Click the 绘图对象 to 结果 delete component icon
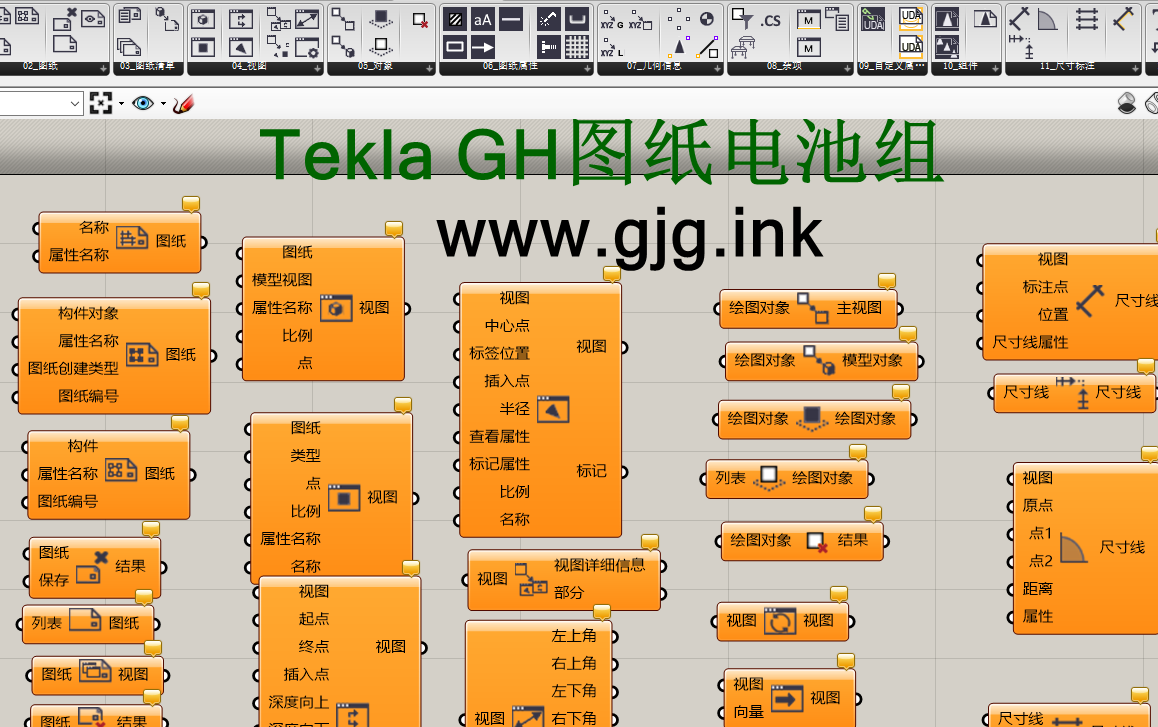1158x727 pixels. tap(816, 542)
